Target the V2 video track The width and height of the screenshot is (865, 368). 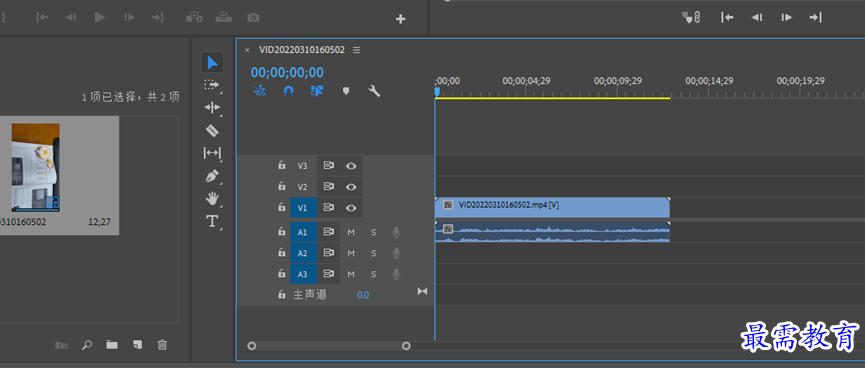tap(302, 186)
